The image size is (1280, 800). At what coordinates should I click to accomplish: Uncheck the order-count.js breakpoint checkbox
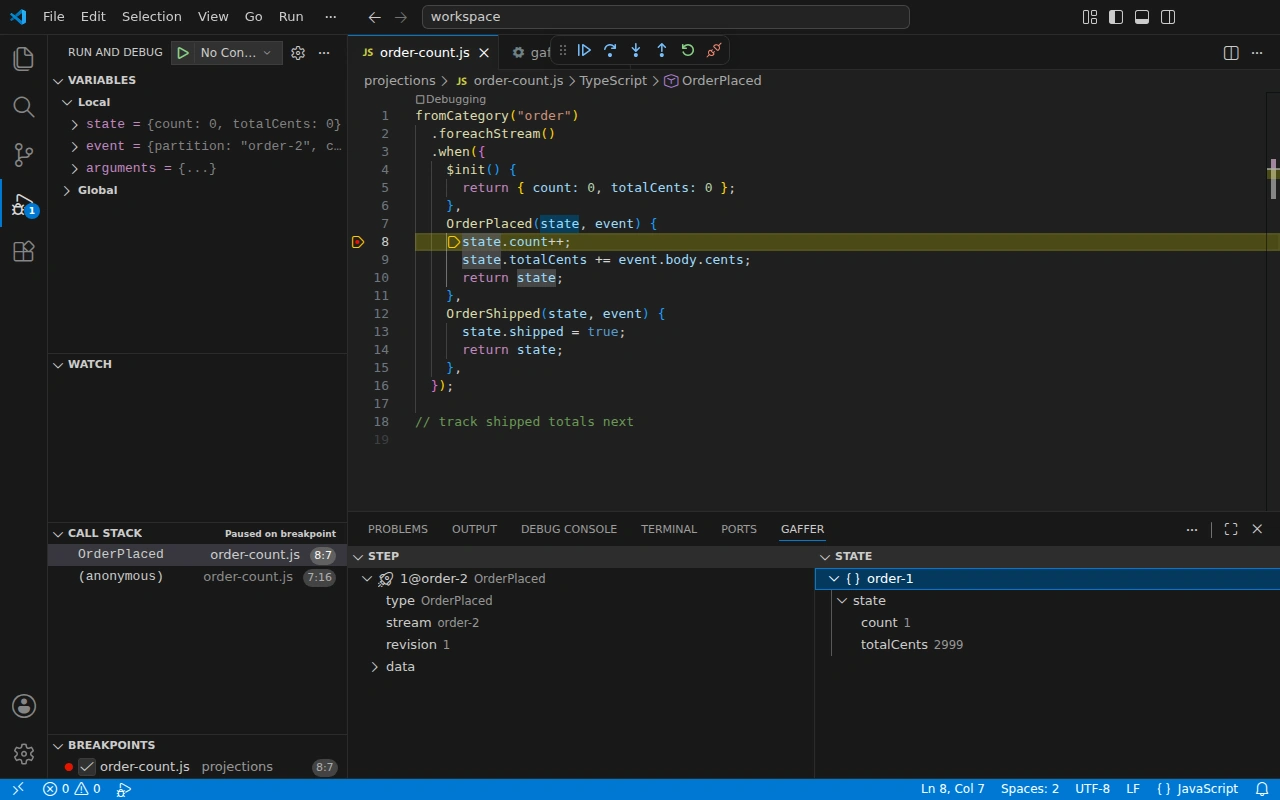pos(87,767)
